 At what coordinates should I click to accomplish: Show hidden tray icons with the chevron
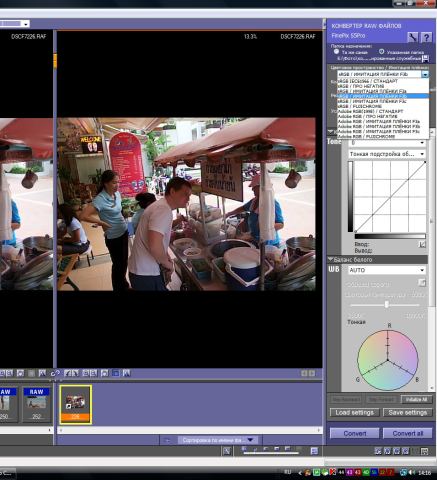[300, 473]
